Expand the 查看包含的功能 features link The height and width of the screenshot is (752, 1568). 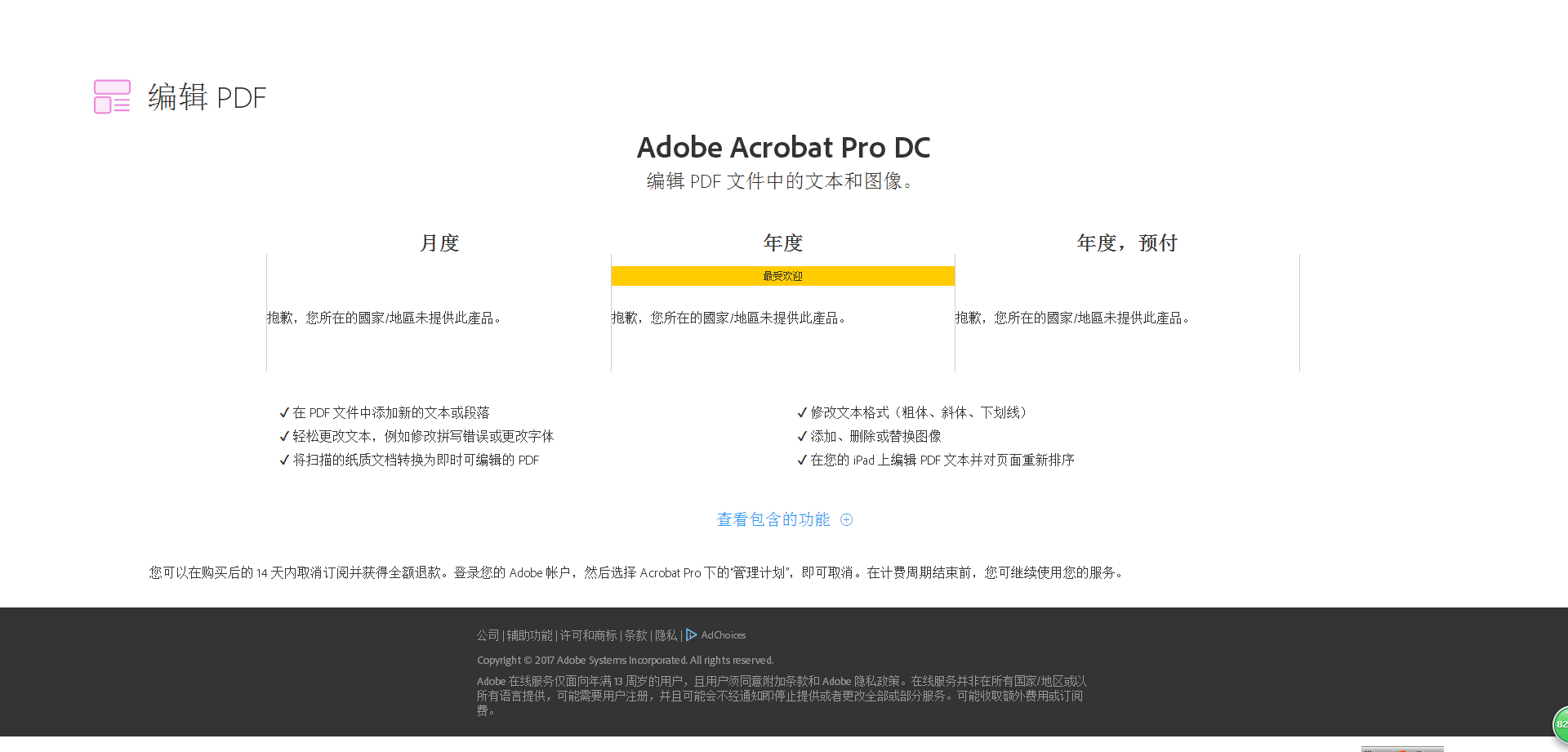(x=773, y=520)
